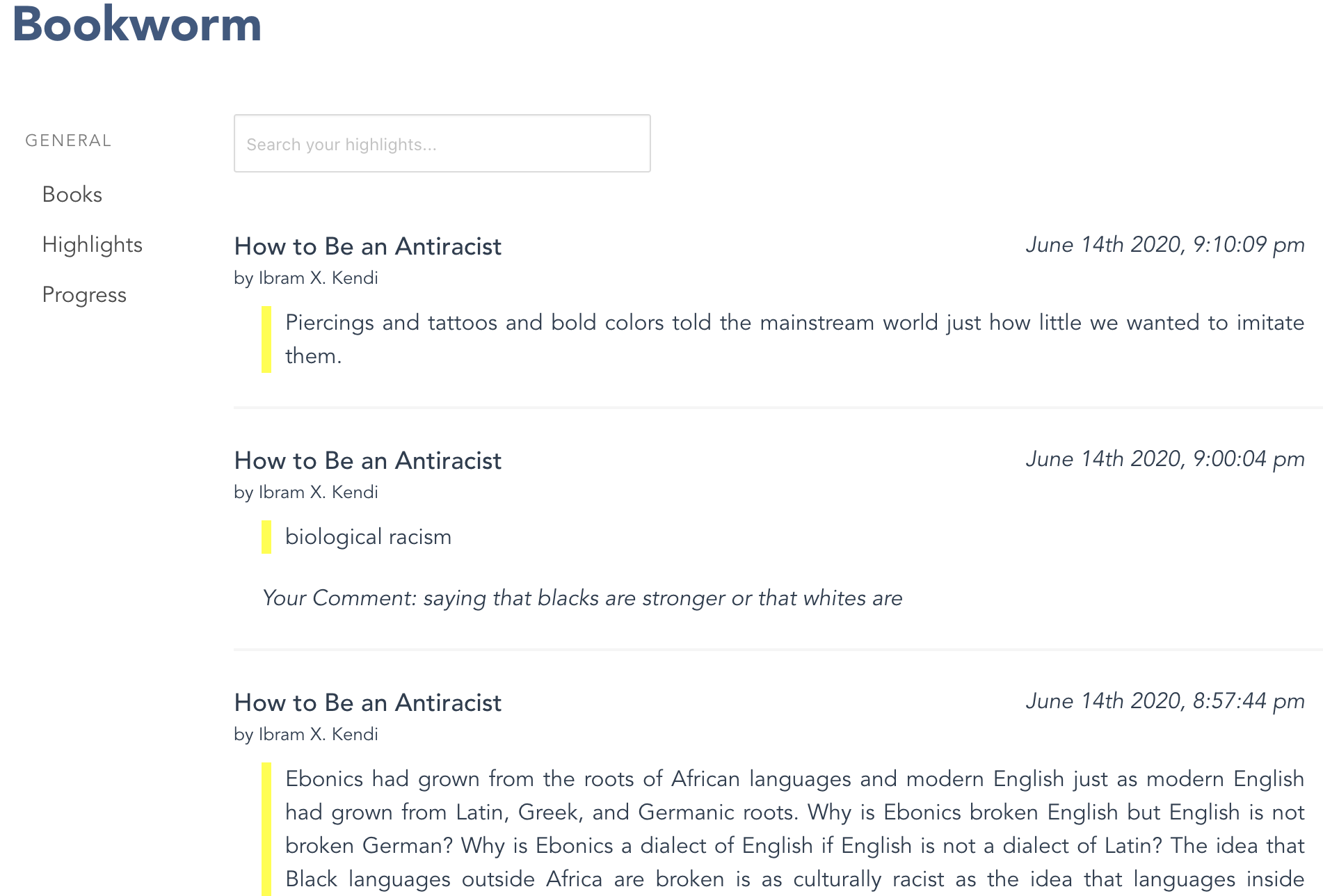Click the 9:10:09 pm timestamp
The width and height of the screenshot is (1323, 896).
point(1164,245)
